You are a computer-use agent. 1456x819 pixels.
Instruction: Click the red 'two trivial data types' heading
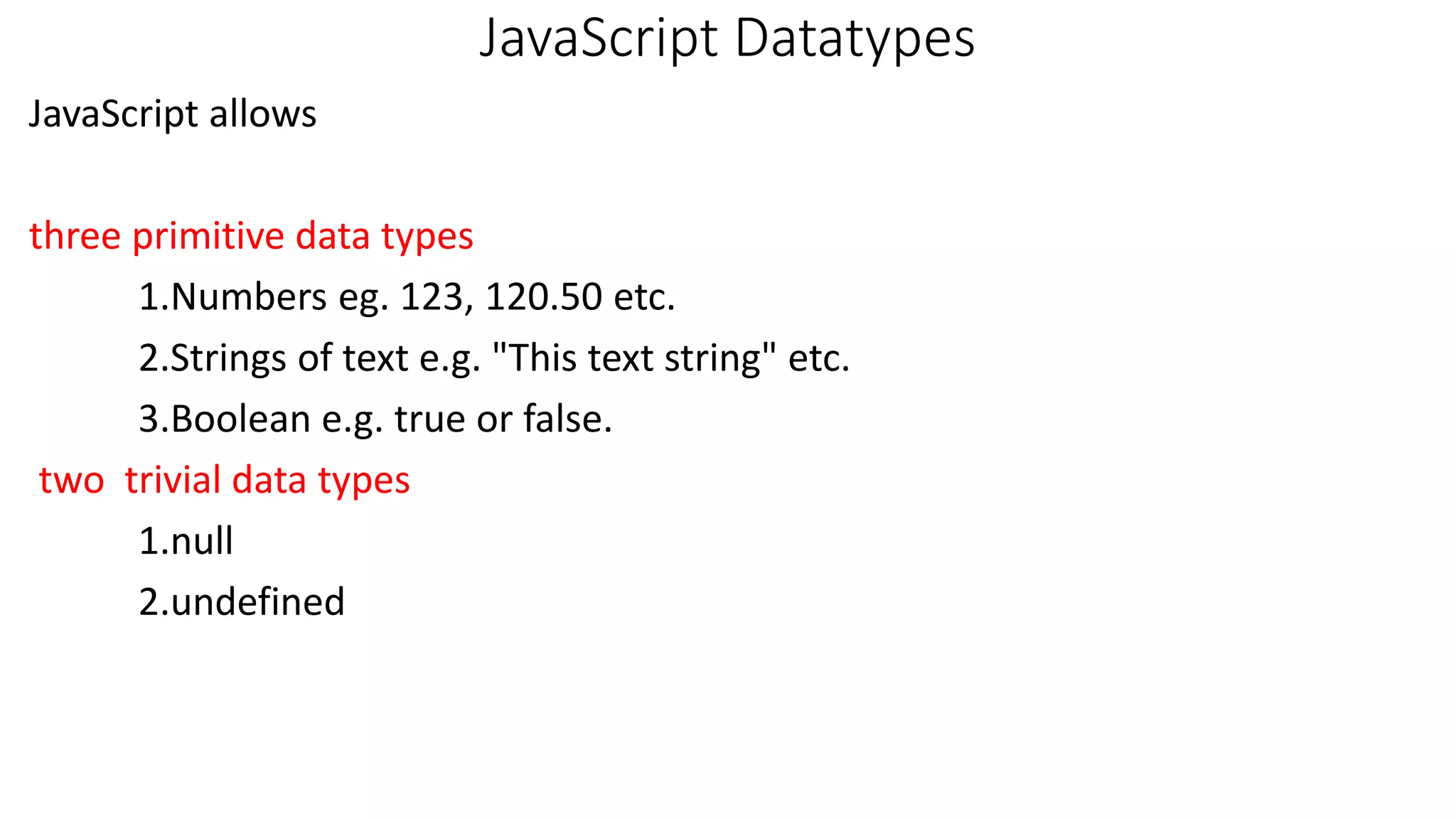pos(224,481)
